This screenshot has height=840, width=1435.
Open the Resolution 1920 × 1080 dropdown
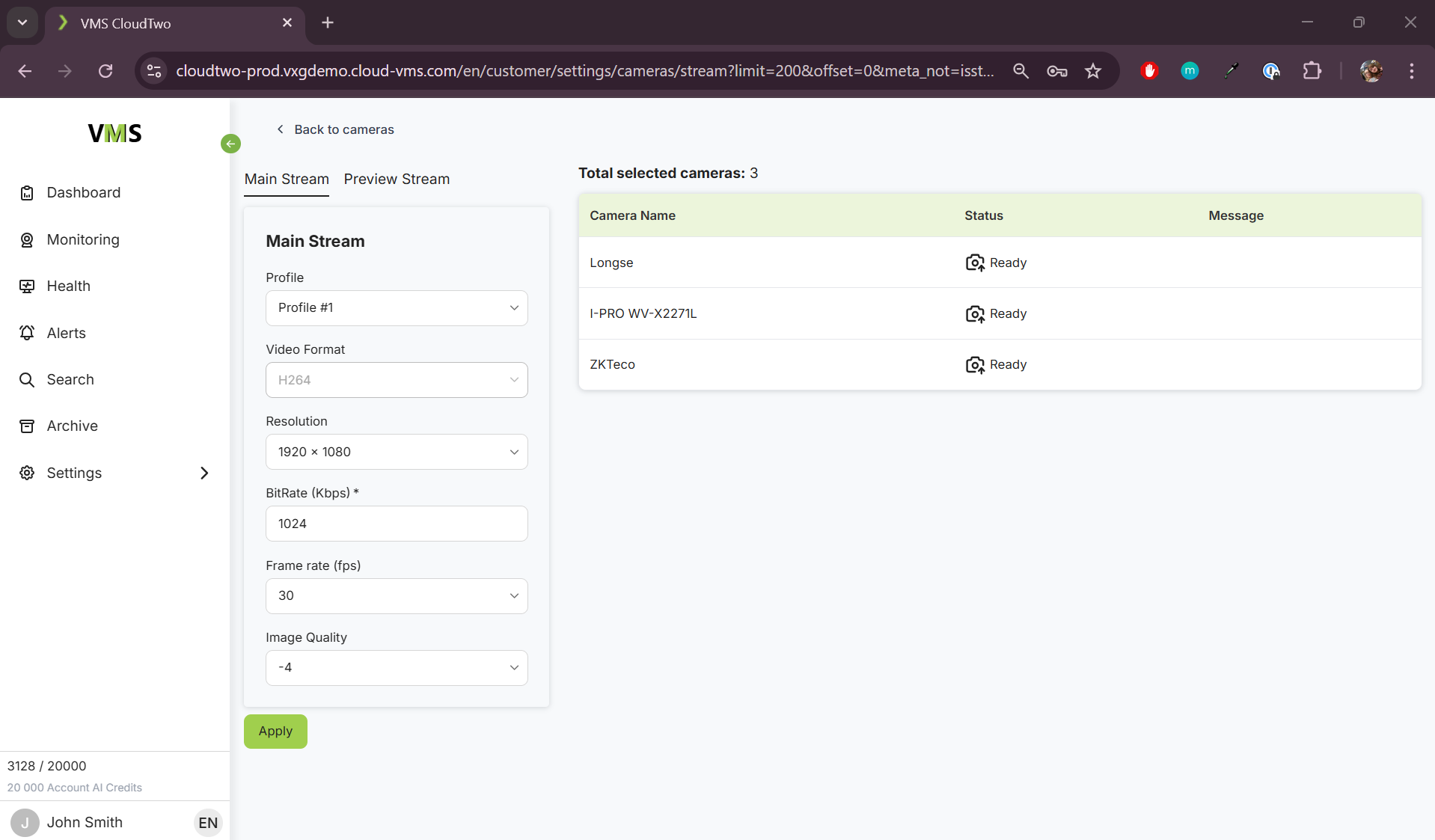pyautogui.click(x=397, y=452)
